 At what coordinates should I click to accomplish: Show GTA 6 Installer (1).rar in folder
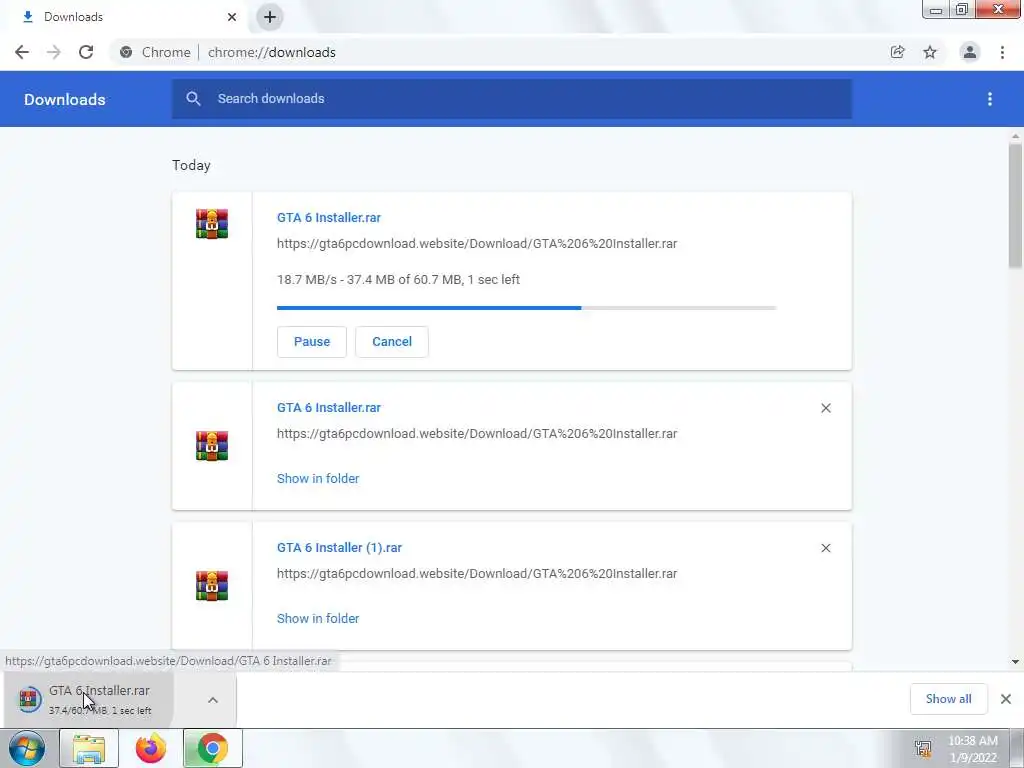318,618
